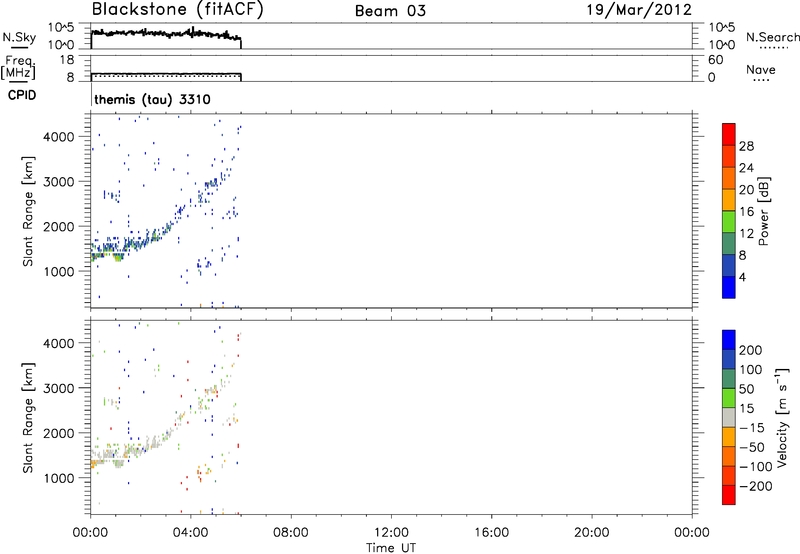This screenshot has width=800, height=554.
Task: Click the noise sky trace in top panel
Action: pos(166,34)
